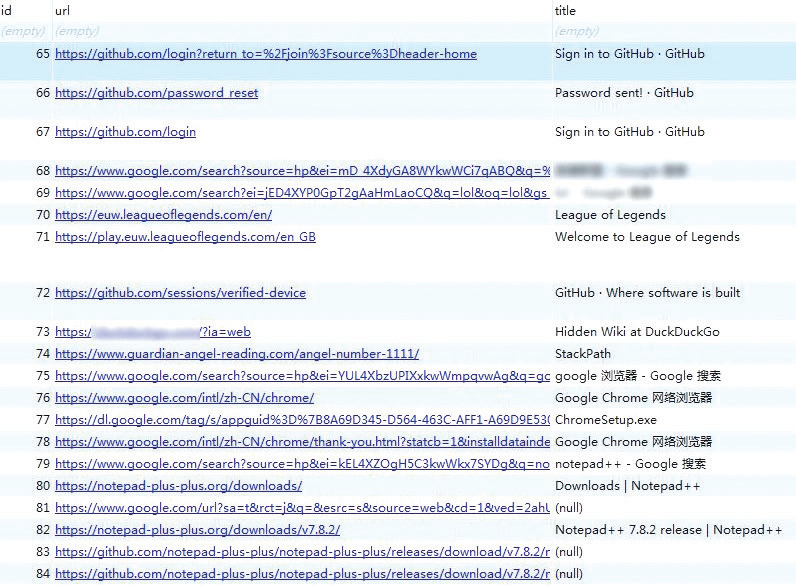Open the github notepad-plus-plus releases link in row 84
Screen dimensions: 796x586
click(303, 574)
